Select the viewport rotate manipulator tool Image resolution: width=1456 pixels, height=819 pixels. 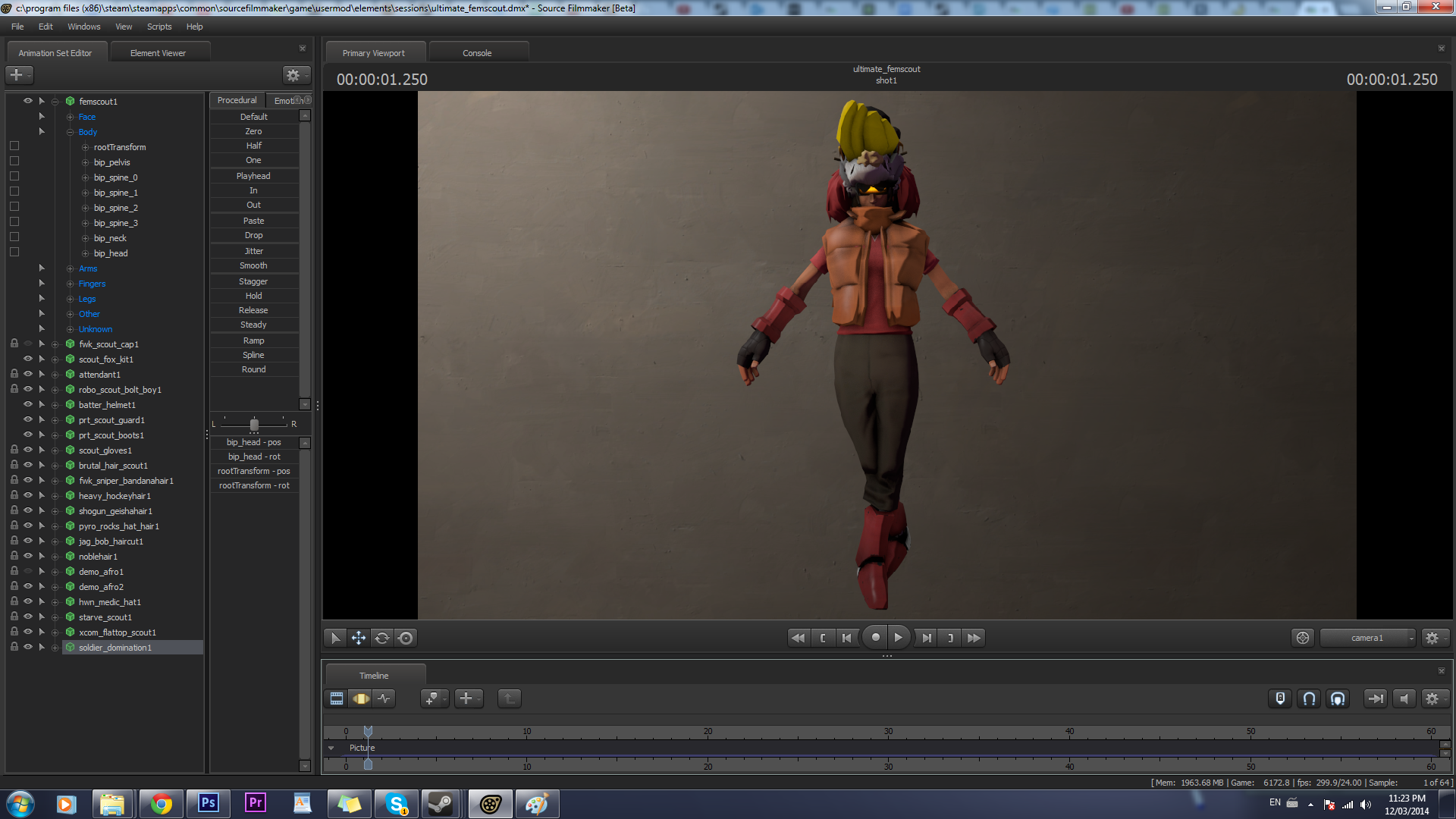[382, 638]
